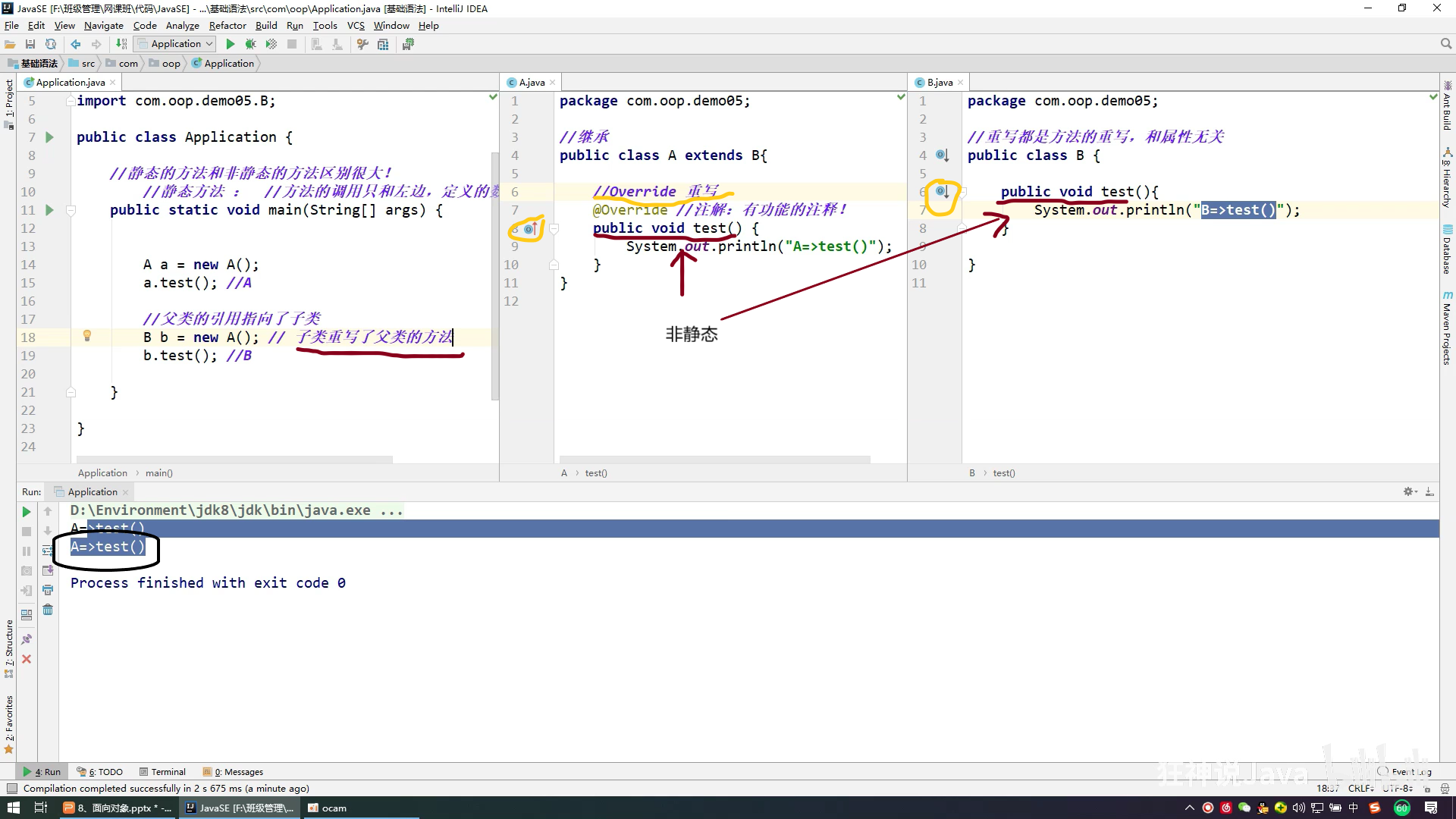The width and height of the screenshot is (1456, 819).
Task: Click the run gutter arrow beside main method
Action: [x=49, y=210]
